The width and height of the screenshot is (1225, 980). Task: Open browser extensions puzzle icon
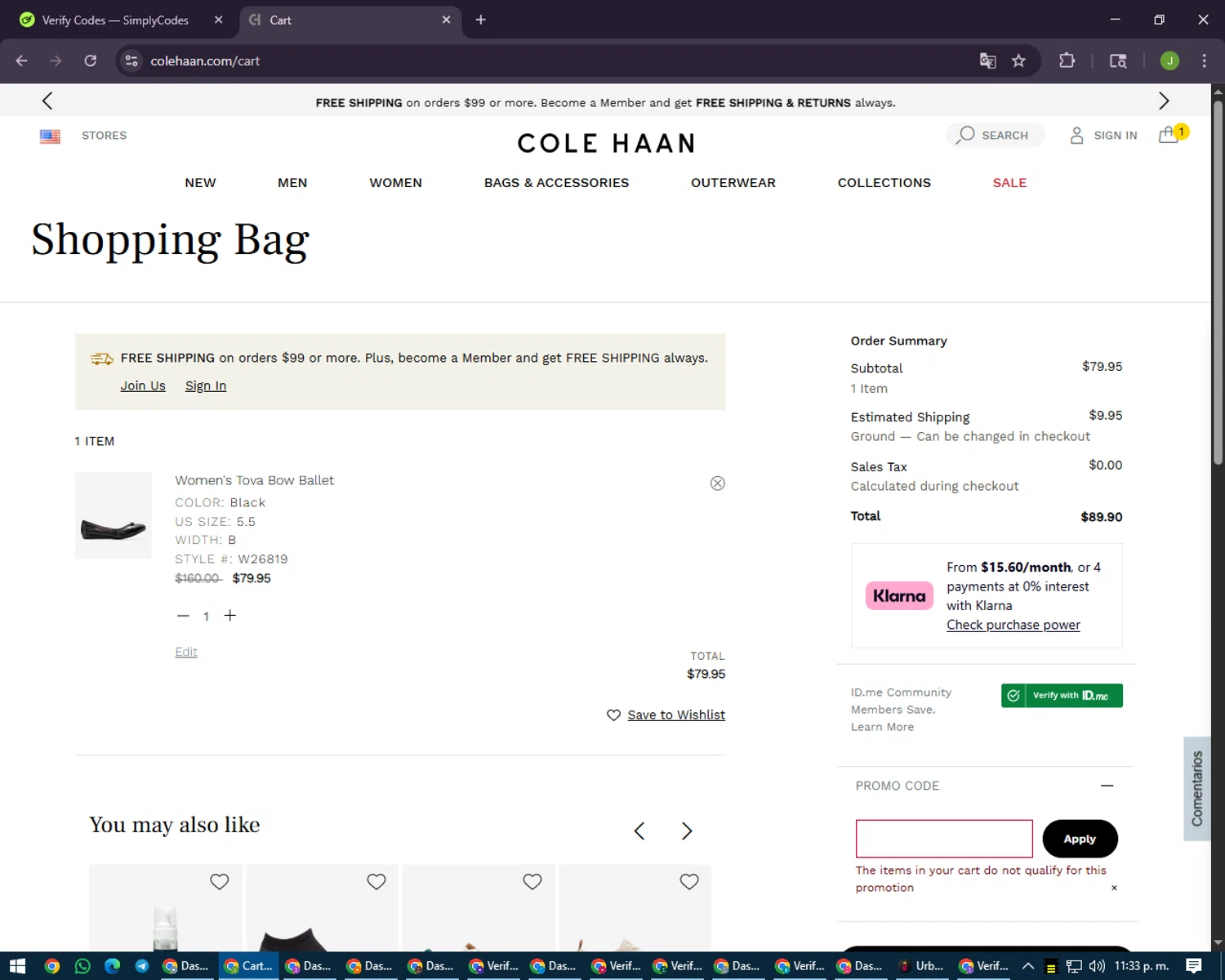(1067, 60)
